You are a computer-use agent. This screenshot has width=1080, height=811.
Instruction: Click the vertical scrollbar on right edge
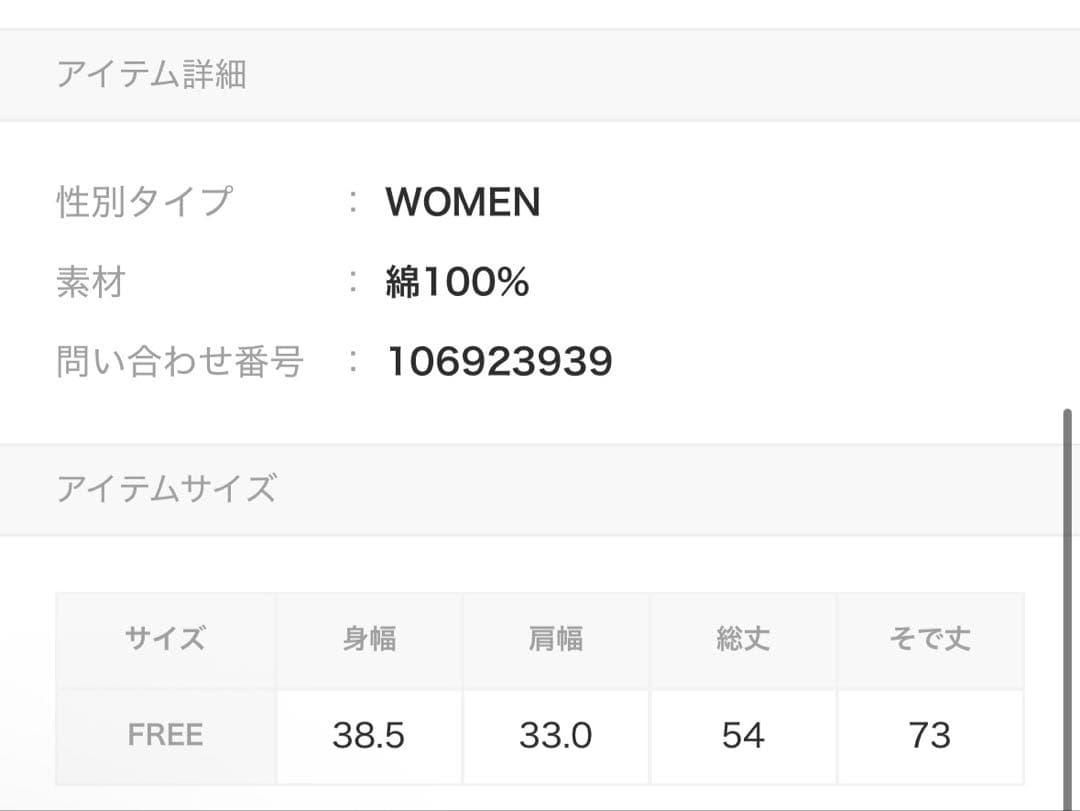(x=1068, y=610)
